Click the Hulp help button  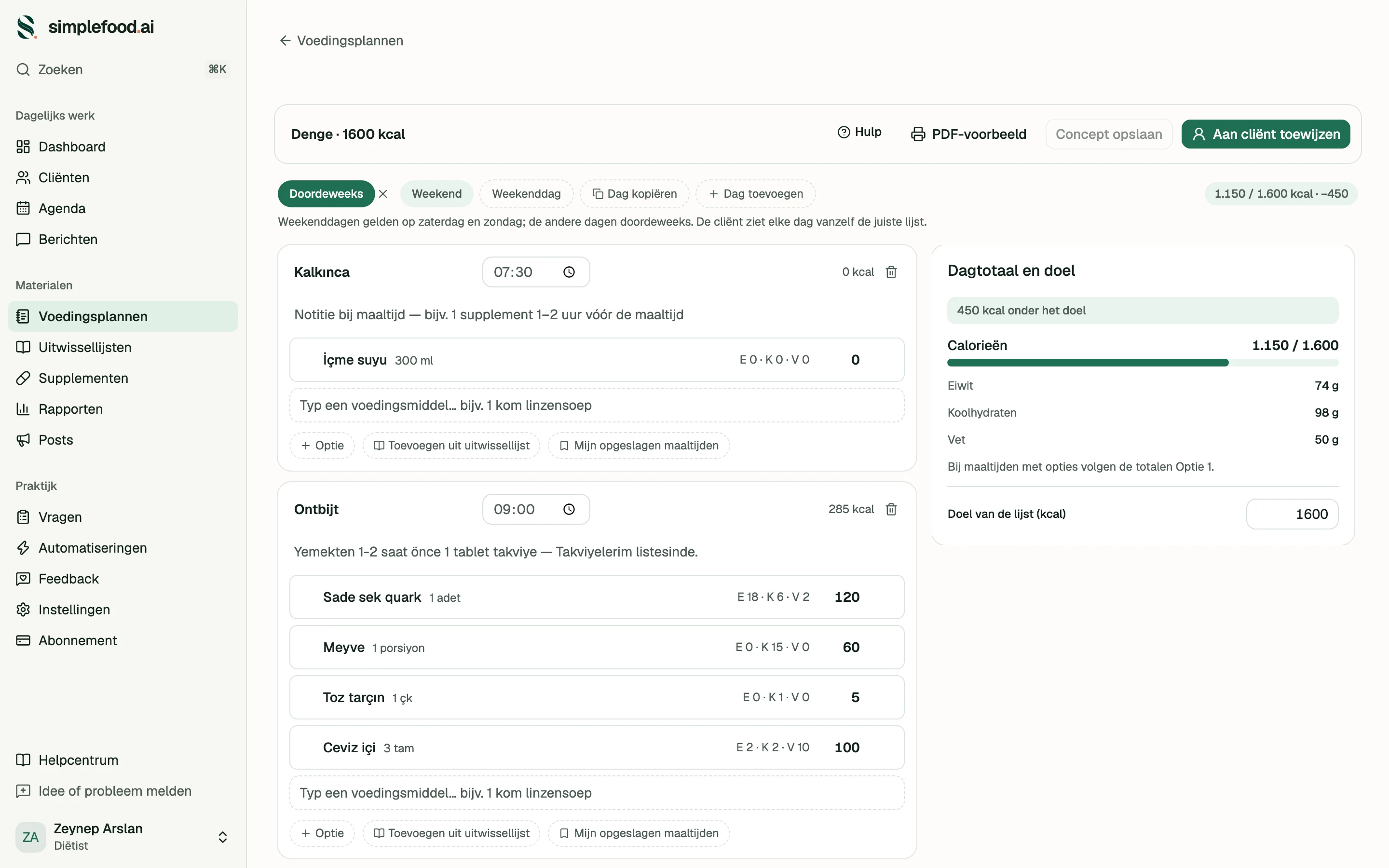click(x=859, y=132)
